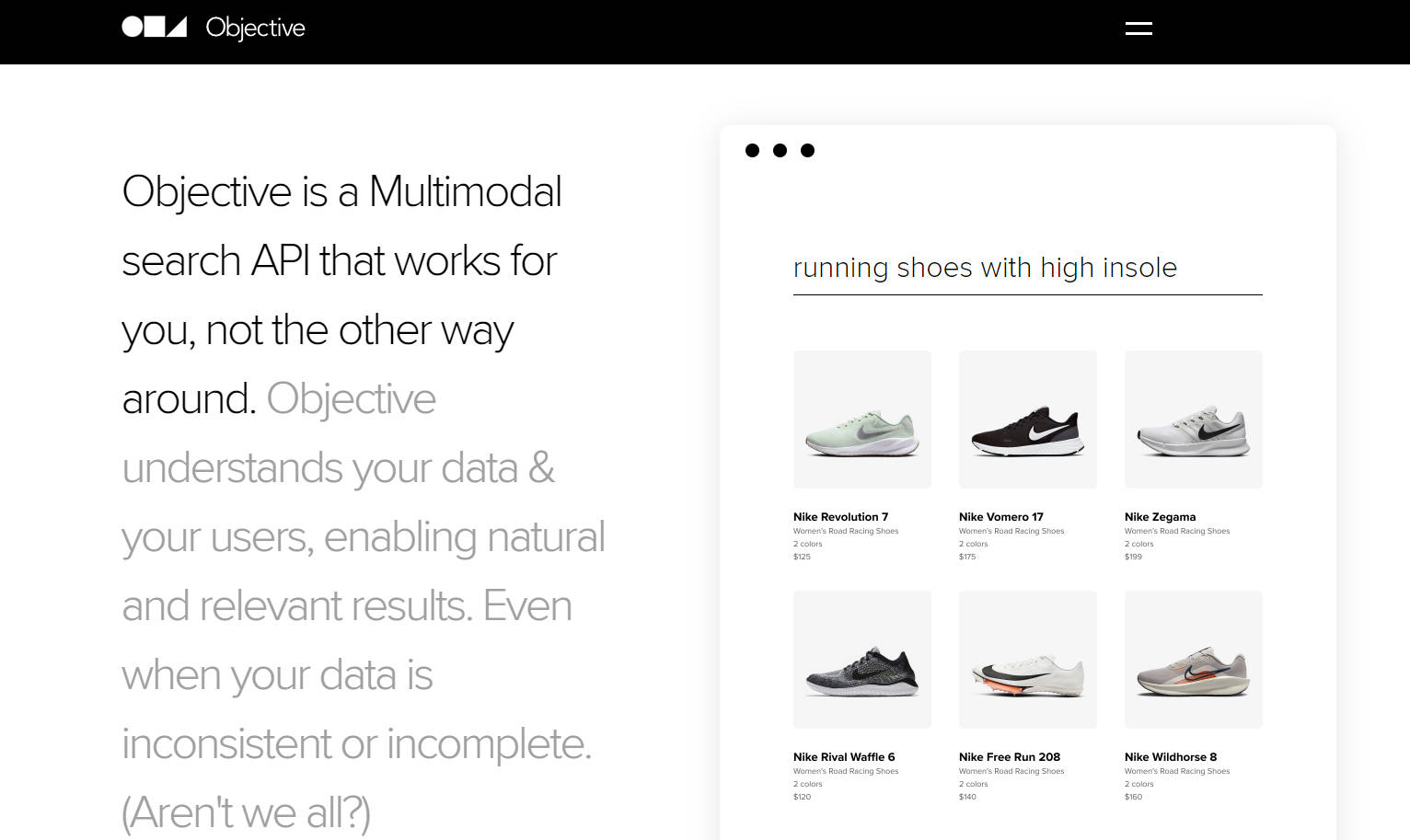The height and width of the screenshot is (840, 1410).
Task: Click the second window dot in the demo mockup
Action: (780, 150)
